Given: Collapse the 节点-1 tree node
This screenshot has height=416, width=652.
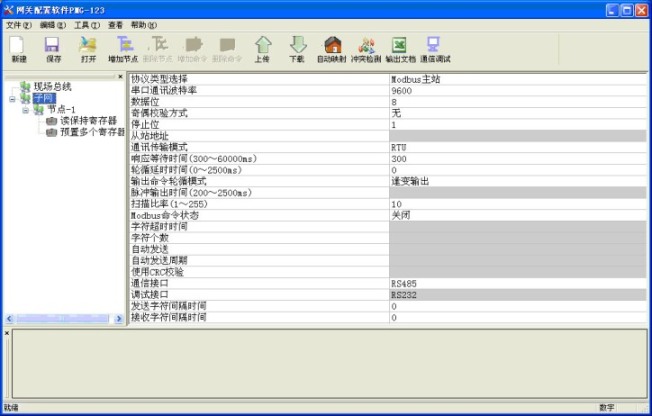Looking at the screenshot, I should pos(25,109).
